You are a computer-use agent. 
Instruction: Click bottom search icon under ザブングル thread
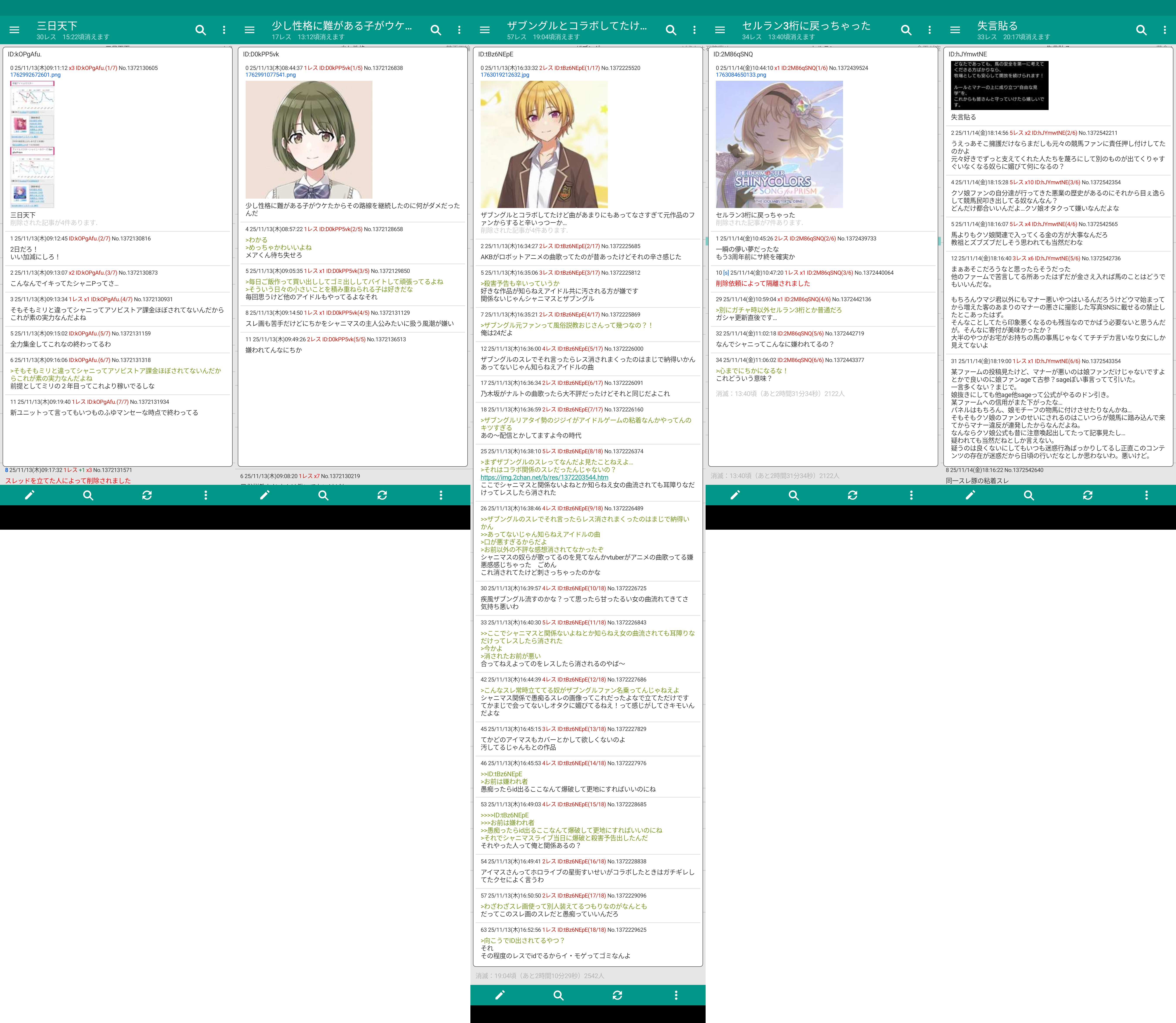pyautogui.click(x=558, y=995)
